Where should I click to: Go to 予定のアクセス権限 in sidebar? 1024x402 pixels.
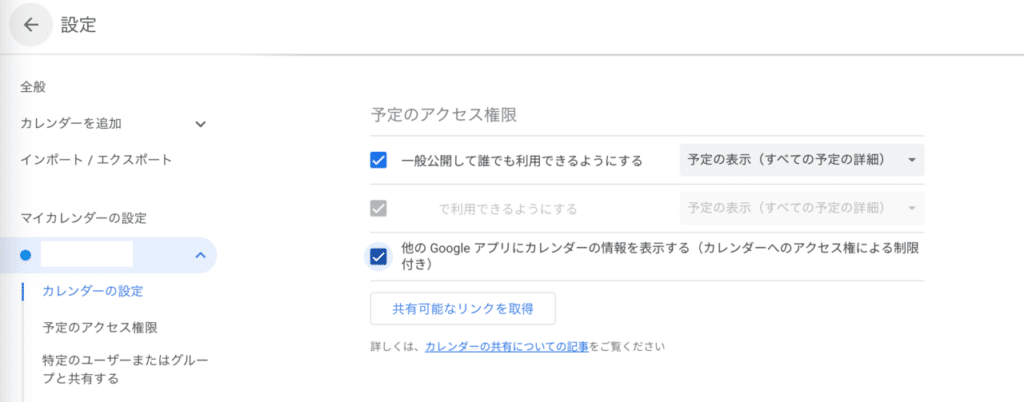pos(99,327)
